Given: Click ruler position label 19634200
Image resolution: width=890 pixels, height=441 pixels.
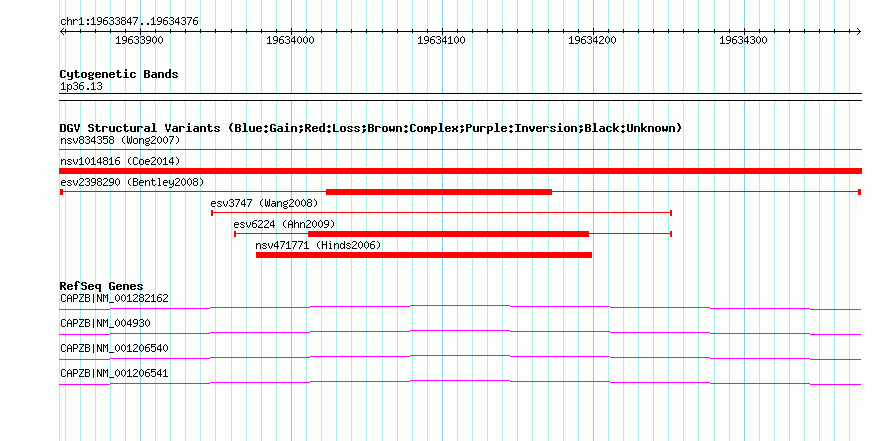Looking at the screenshot, I should click(592, 40).
